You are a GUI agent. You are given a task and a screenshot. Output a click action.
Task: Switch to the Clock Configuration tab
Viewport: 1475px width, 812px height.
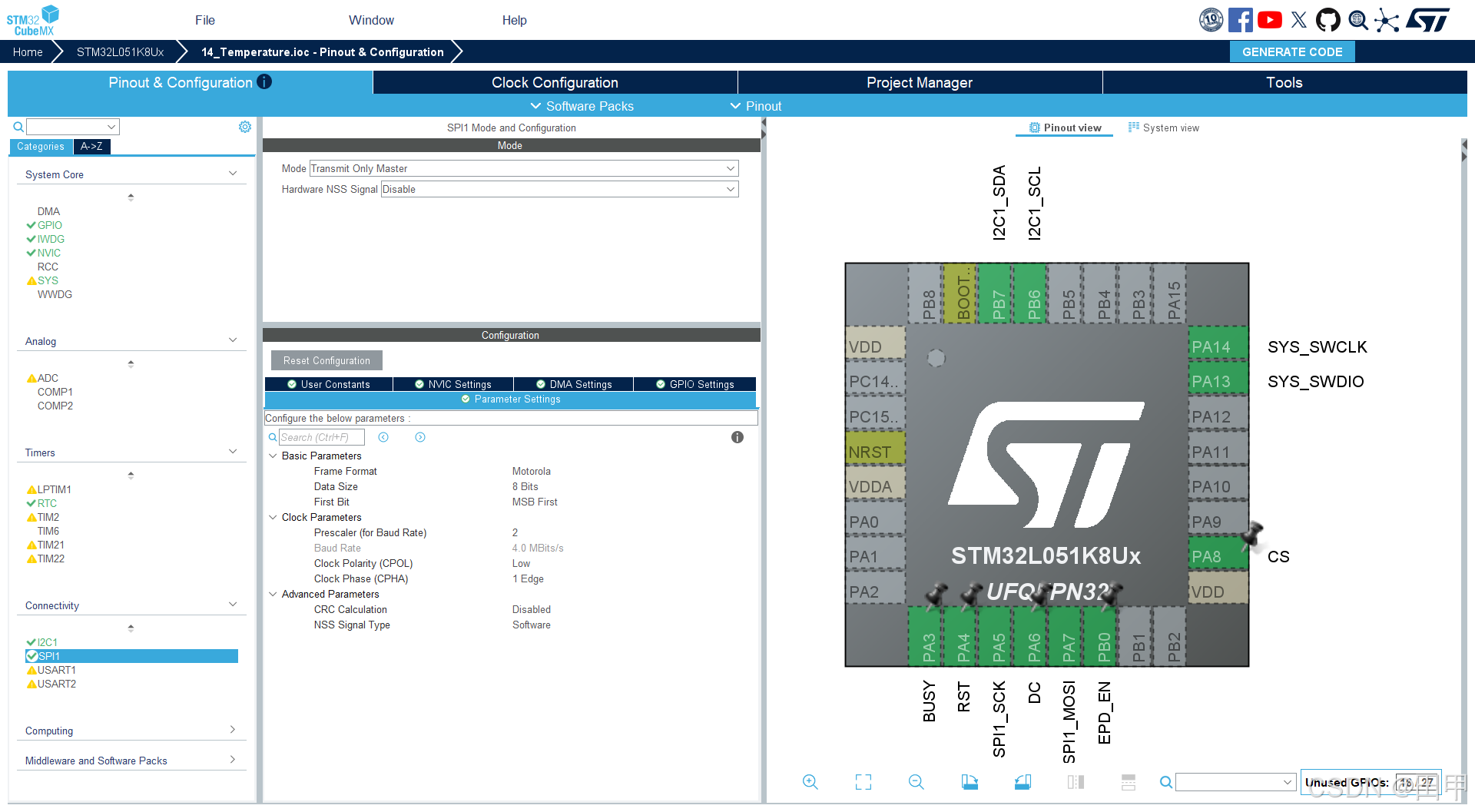(x=555, y=82)
